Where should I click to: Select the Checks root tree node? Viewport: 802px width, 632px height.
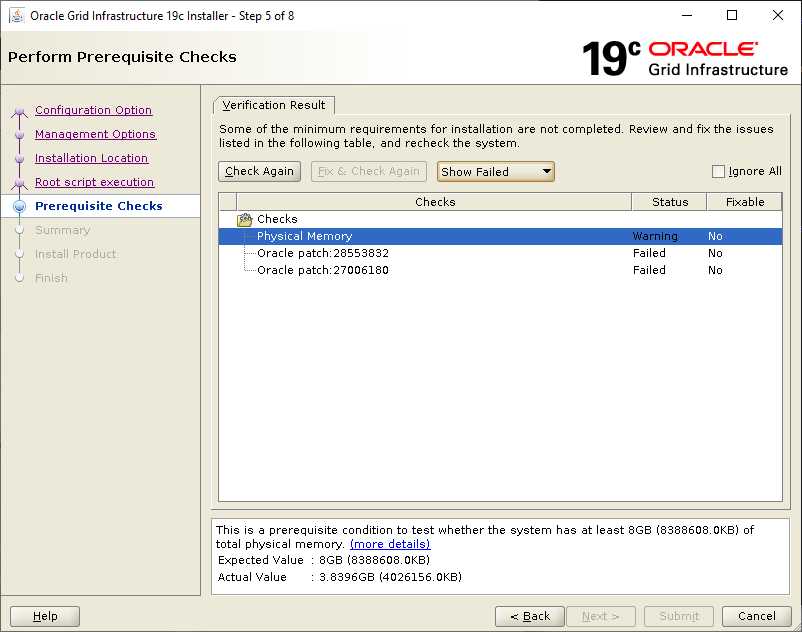point(277,219)
